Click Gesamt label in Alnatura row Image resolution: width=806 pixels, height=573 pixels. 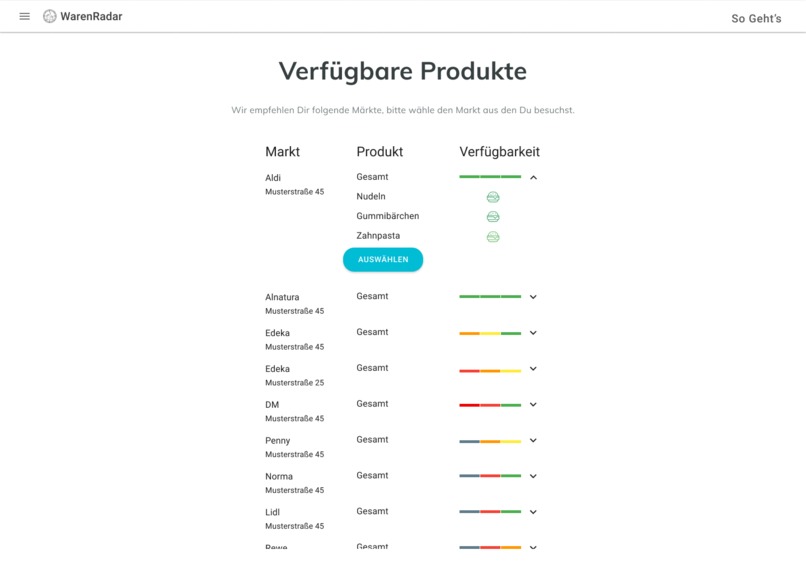(372, 296)
